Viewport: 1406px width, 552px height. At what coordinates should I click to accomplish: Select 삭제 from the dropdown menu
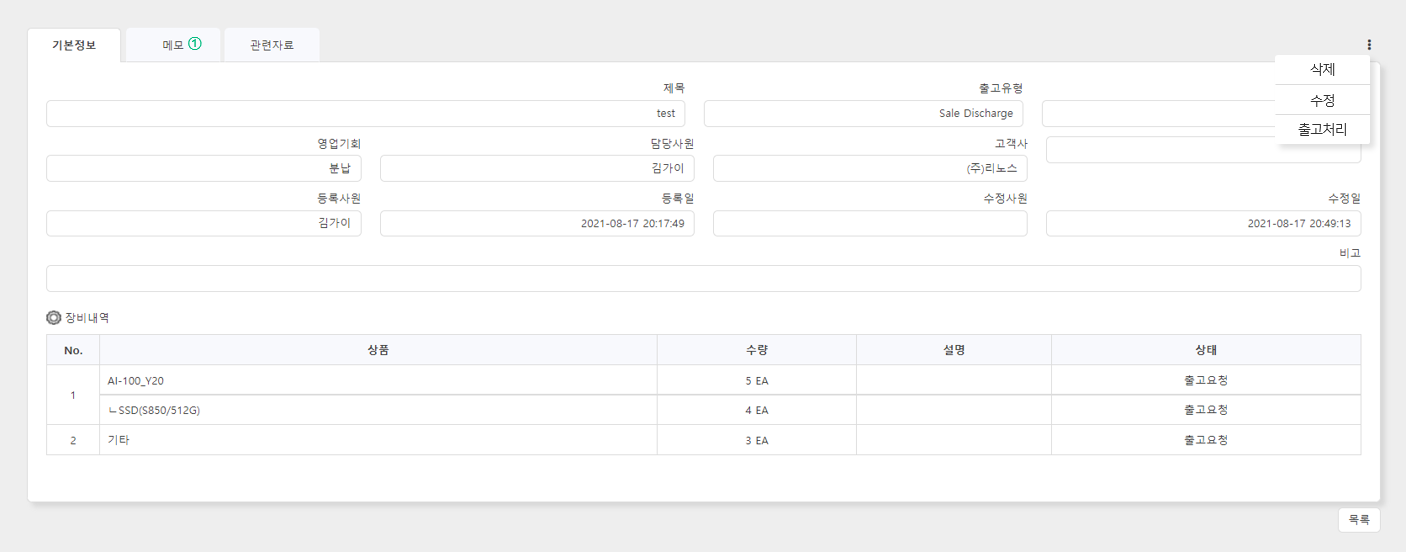click(1323, 69)
